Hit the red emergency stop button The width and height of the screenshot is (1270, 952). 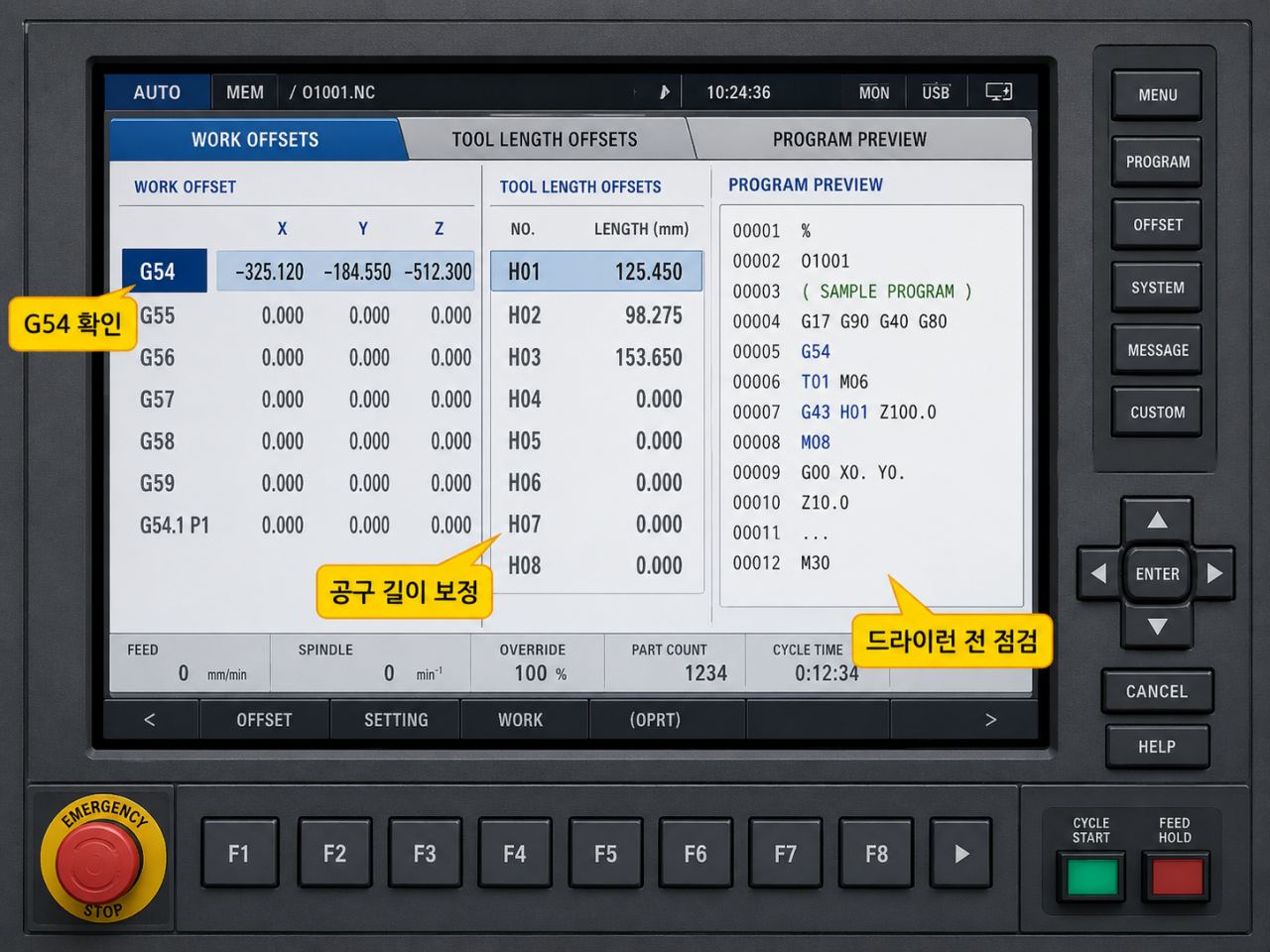99,859
